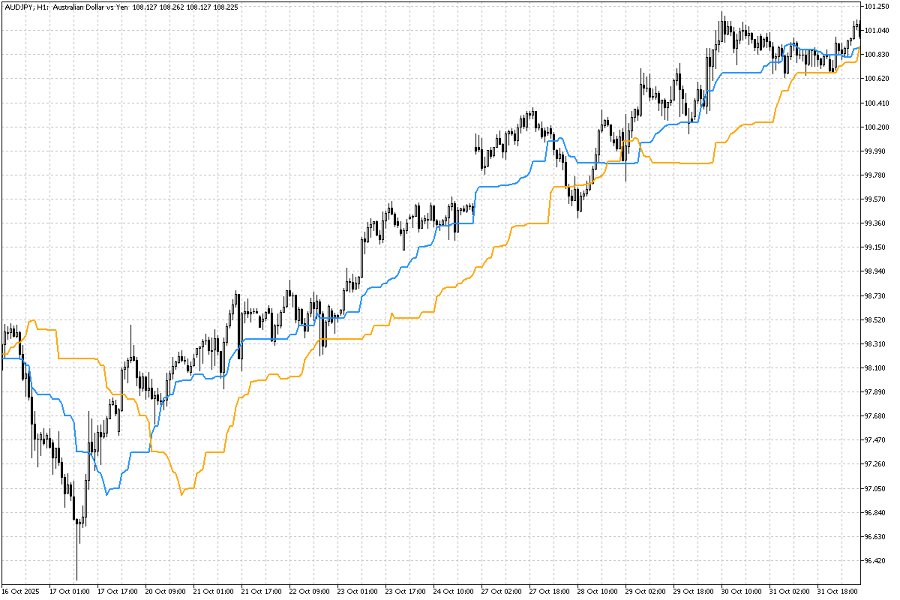
Task: Click the 29 Oct 02:00 time label
Action: [x=645, y=591]
